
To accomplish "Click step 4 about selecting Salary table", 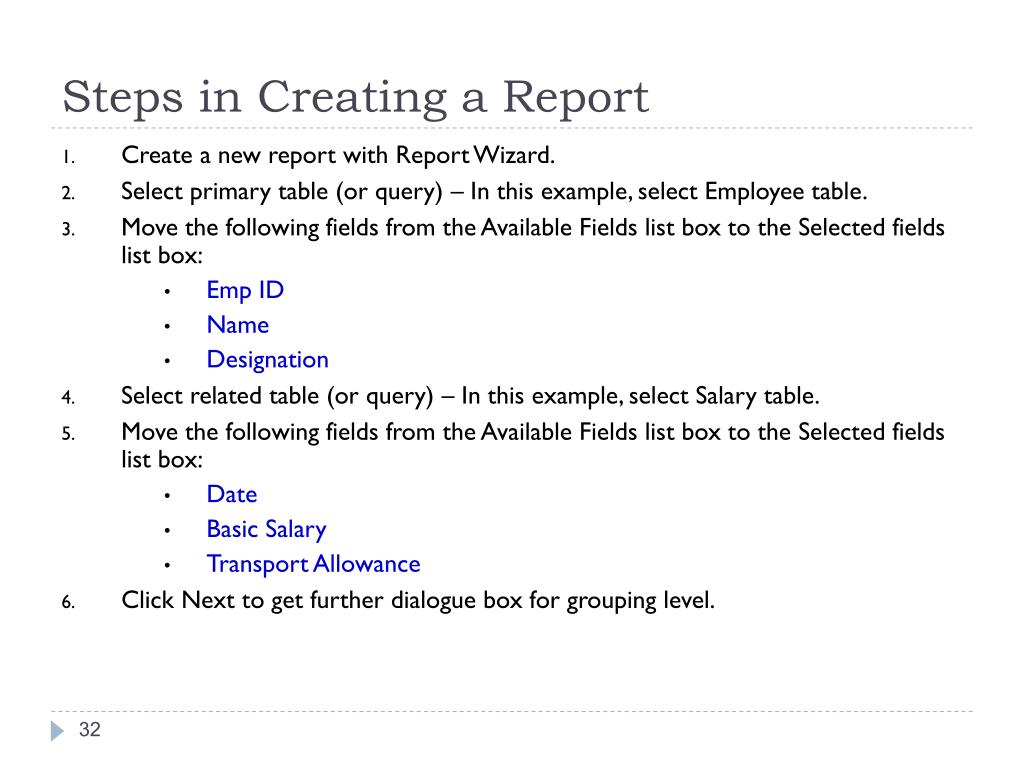I will point(470,396).
